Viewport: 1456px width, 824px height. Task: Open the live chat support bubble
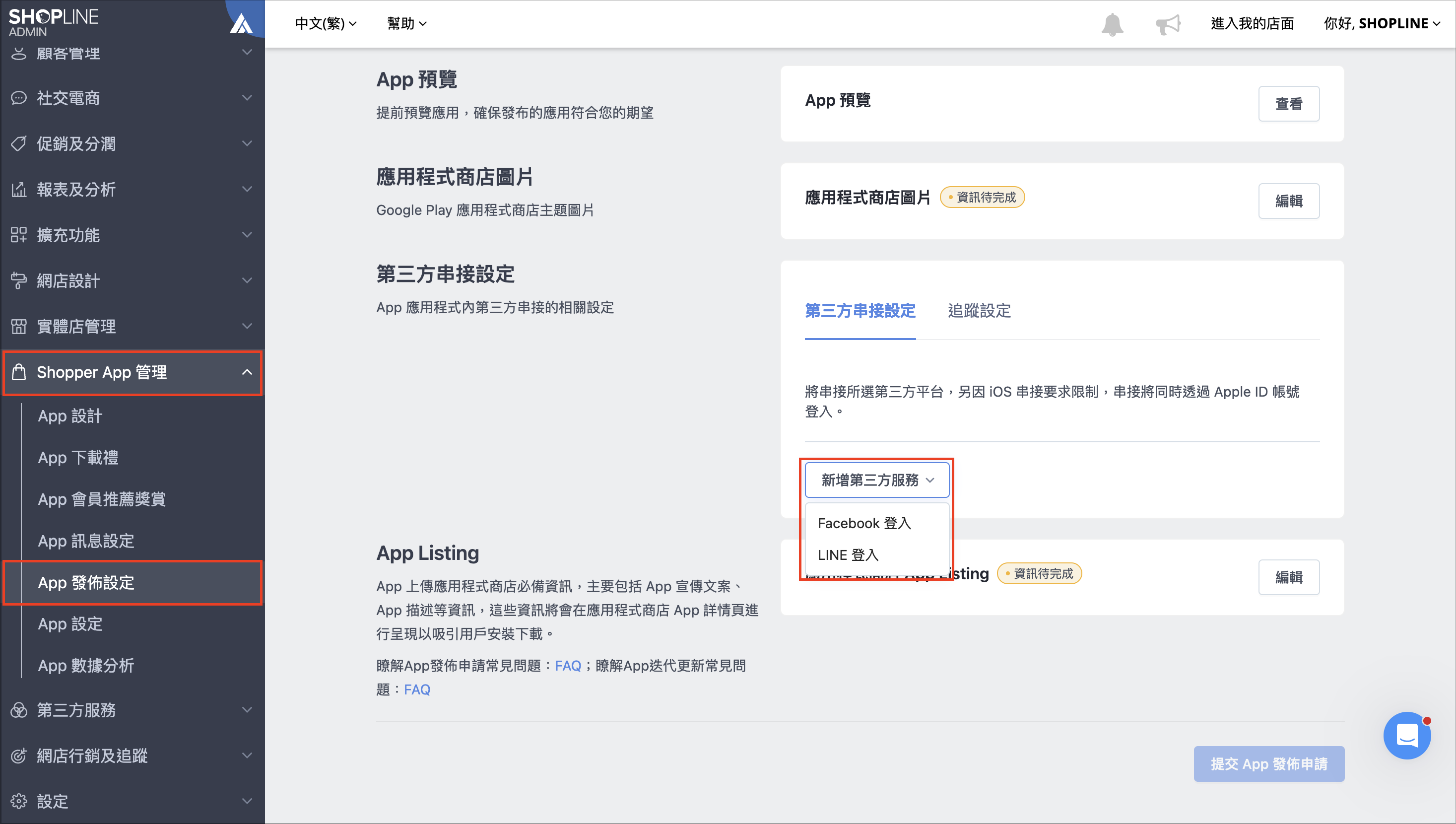pos(1406,735)
